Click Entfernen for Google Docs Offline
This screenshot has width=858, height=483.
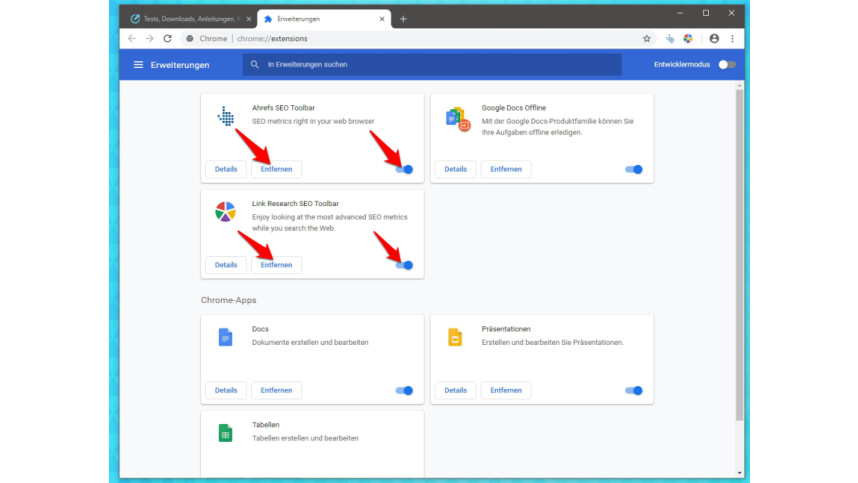pyautogui.click(x=506, y=169)
